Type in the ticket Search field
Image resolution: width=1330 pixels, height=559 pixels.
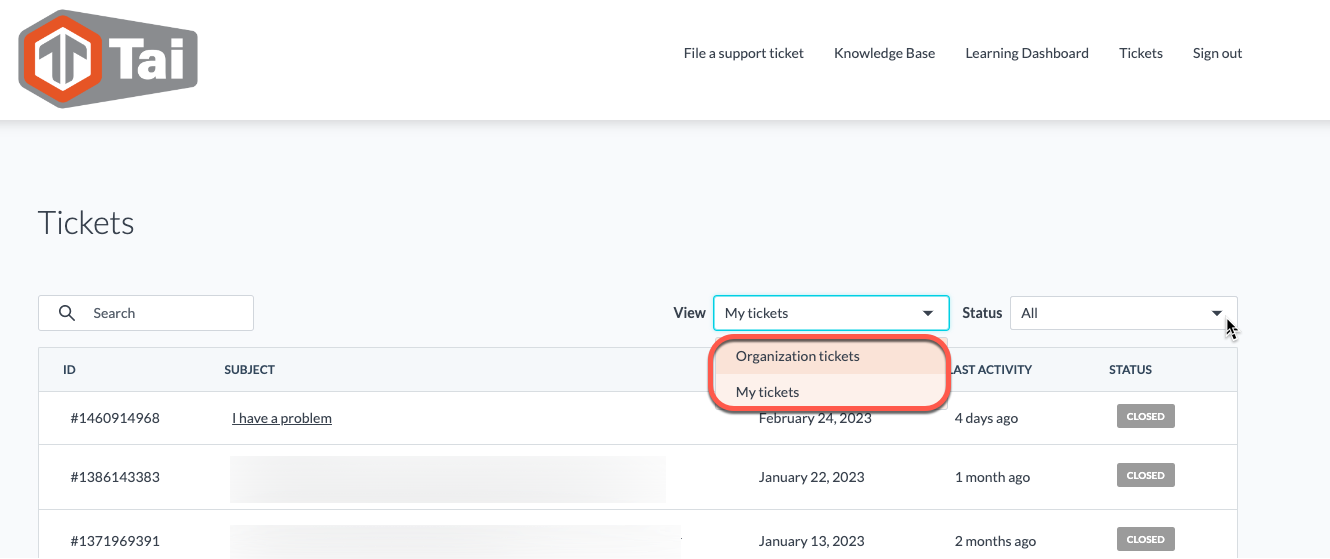pos(165,313)
